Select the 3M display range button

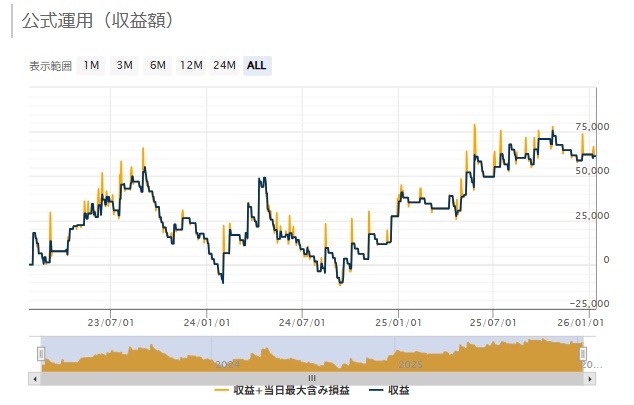125,66
